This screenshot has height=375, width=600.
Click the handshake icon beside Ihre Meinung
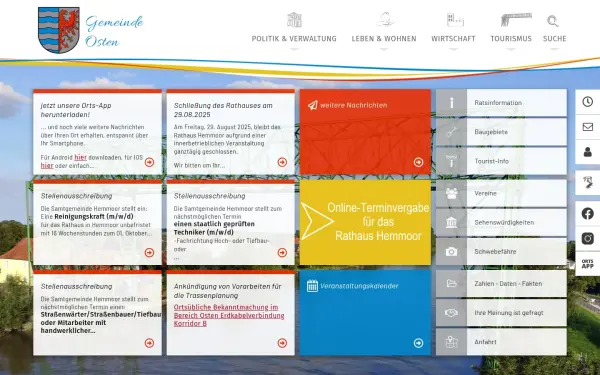pos(452,313)
